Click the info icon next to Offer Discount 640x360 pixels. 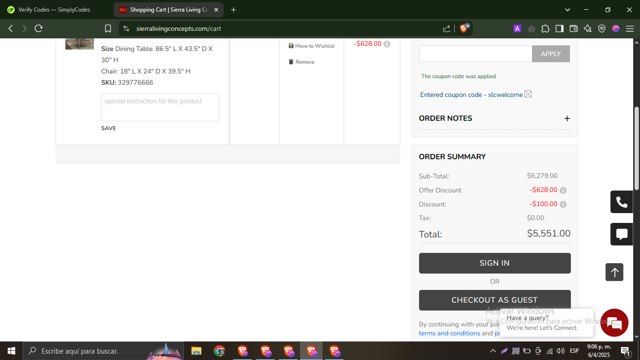tap(563, 190)
